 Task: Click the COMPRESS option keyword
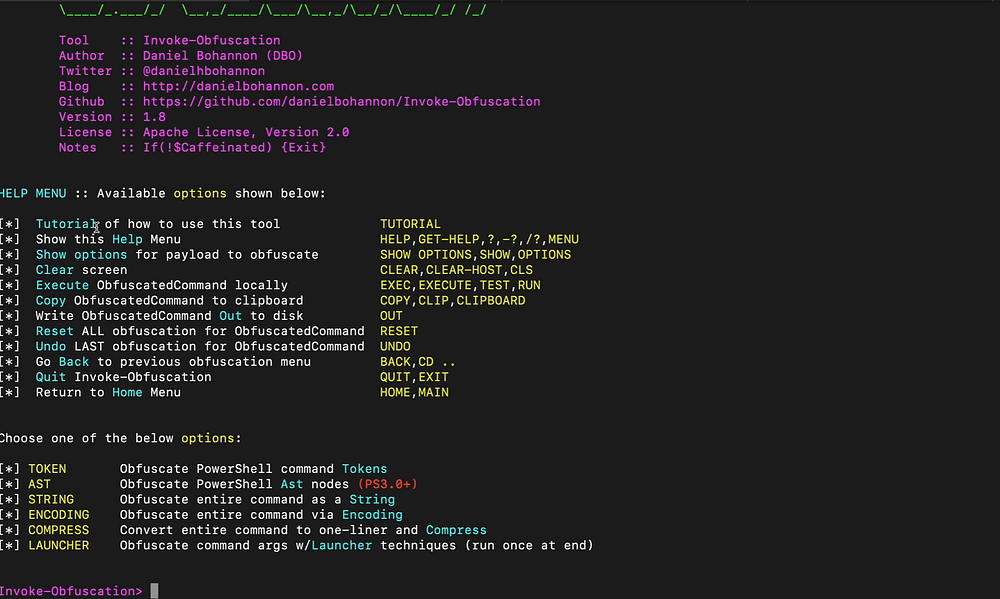[59, 530]
